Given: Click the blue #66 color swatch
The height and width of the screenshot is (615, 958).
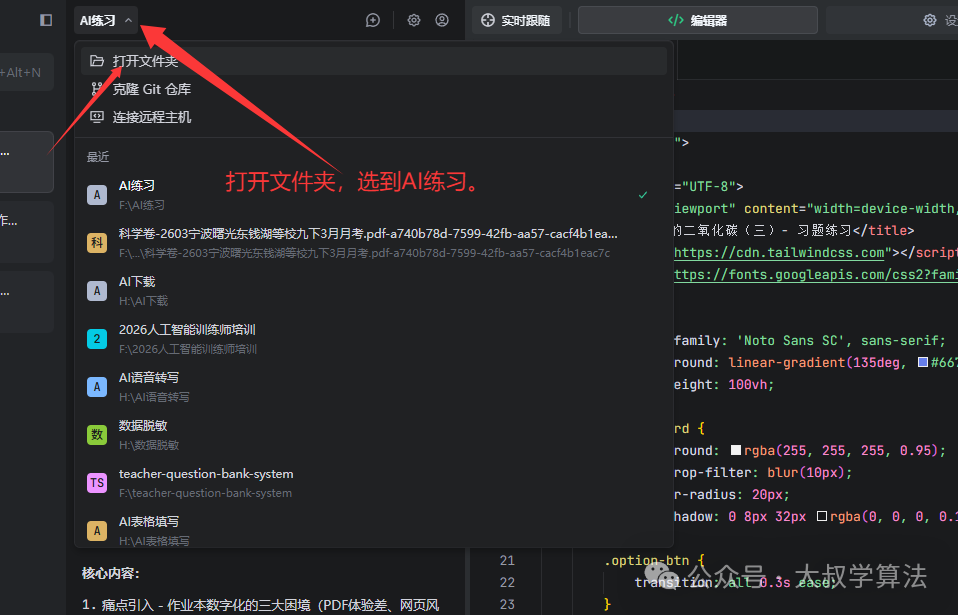Looking at the screenshot, I should tap(923, 362).
